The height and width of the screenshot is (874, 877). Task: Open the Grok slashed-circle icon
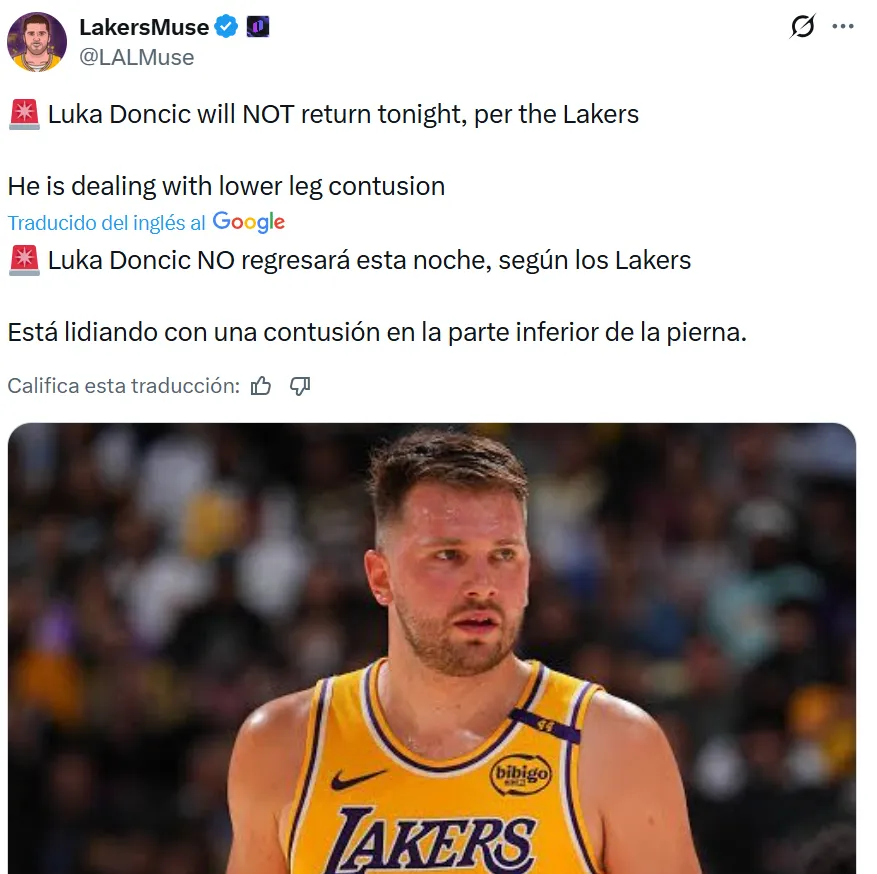802,27
